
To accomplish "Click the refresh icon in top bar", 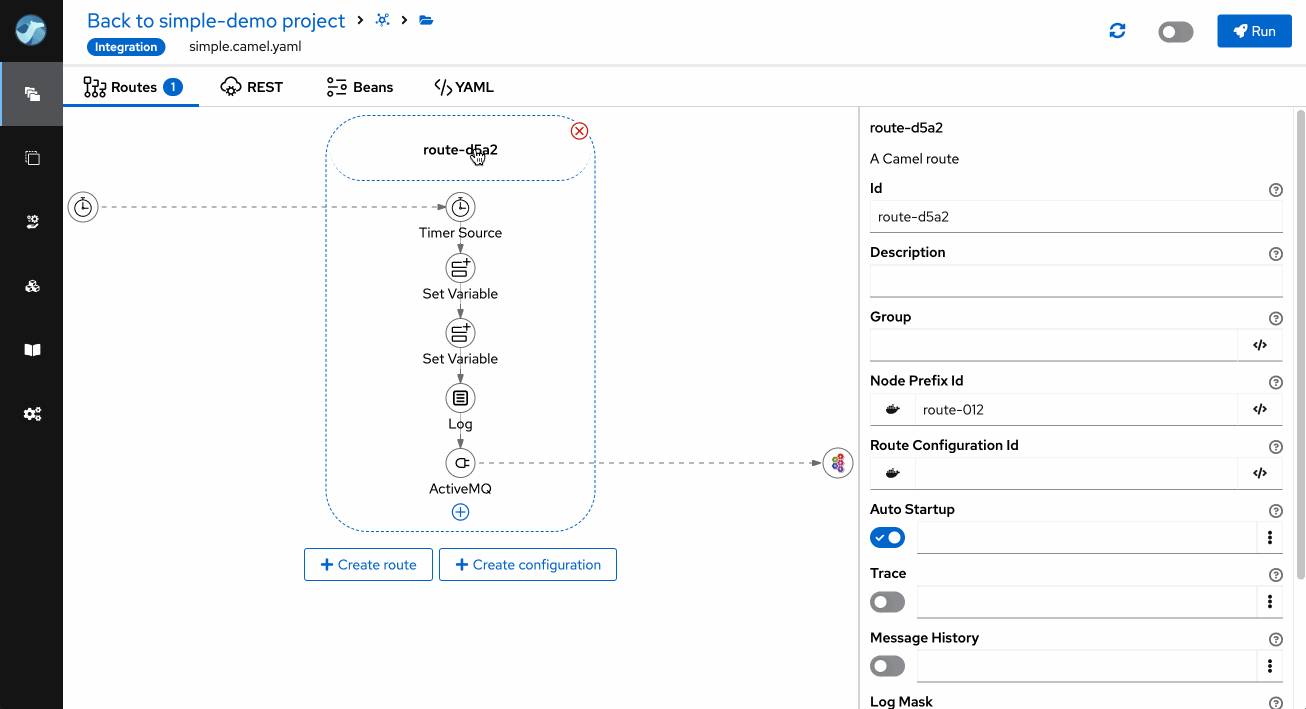I will 1118,31.
